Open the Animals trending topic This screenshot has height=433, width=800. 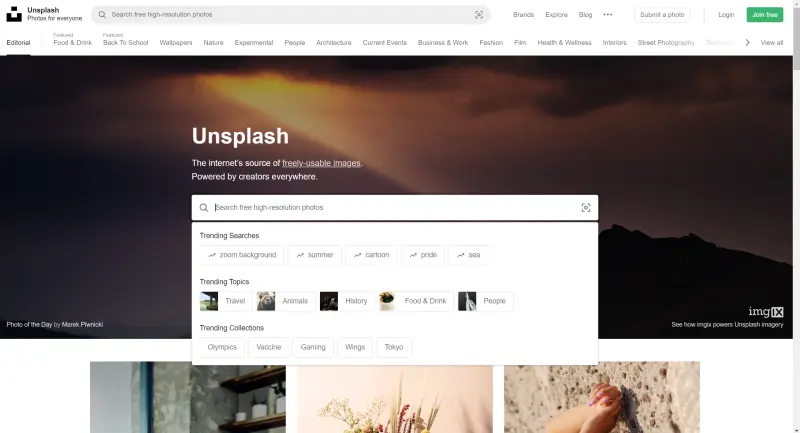(x=286, y=301)
